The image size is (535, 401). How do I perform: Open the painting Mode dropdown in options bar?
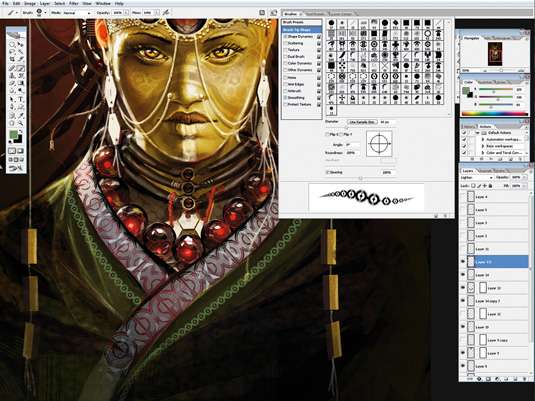pyautogui.click(x=77, y=13)
